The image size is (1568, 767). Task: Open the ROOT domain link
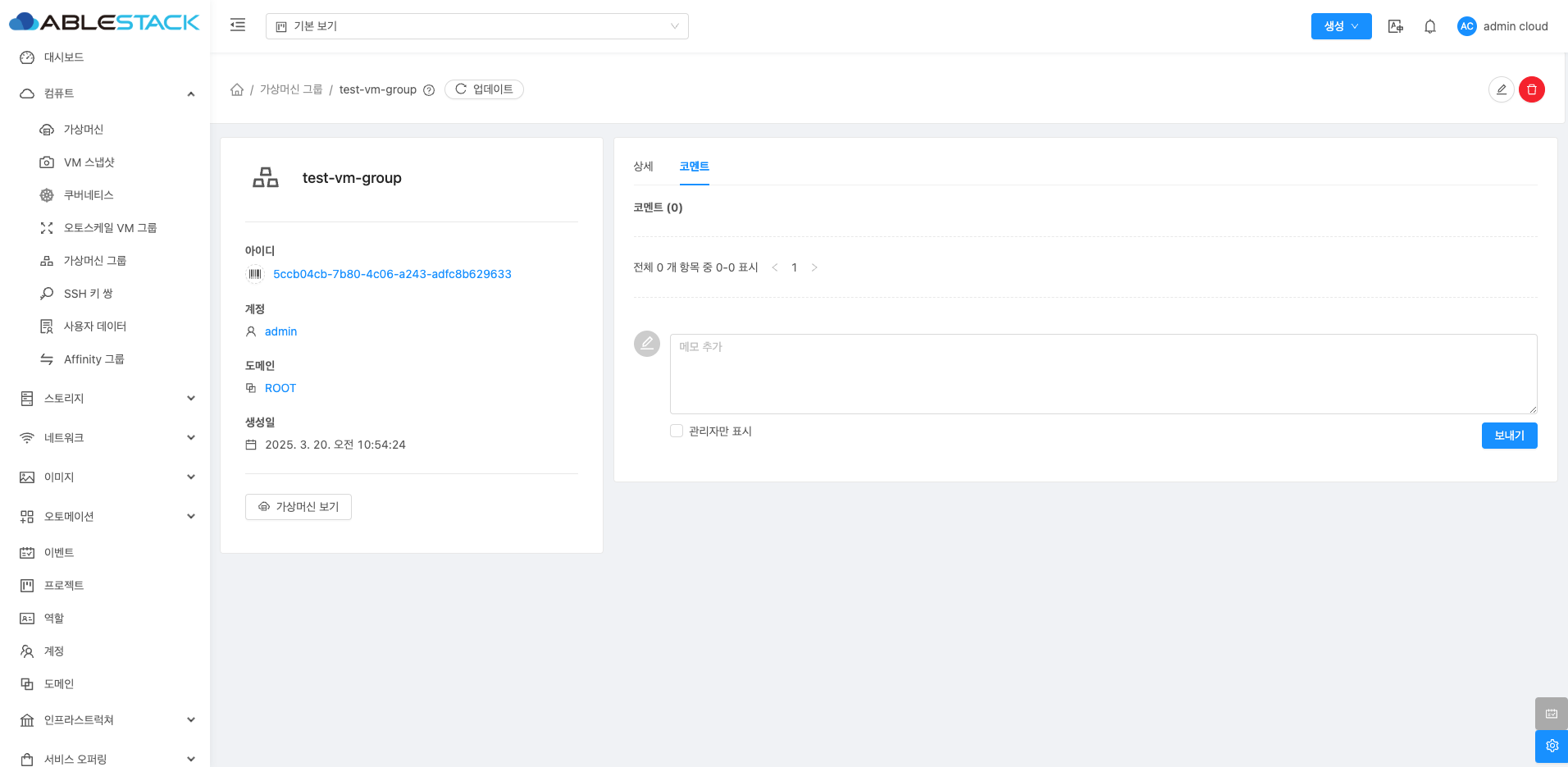point(280,388)
